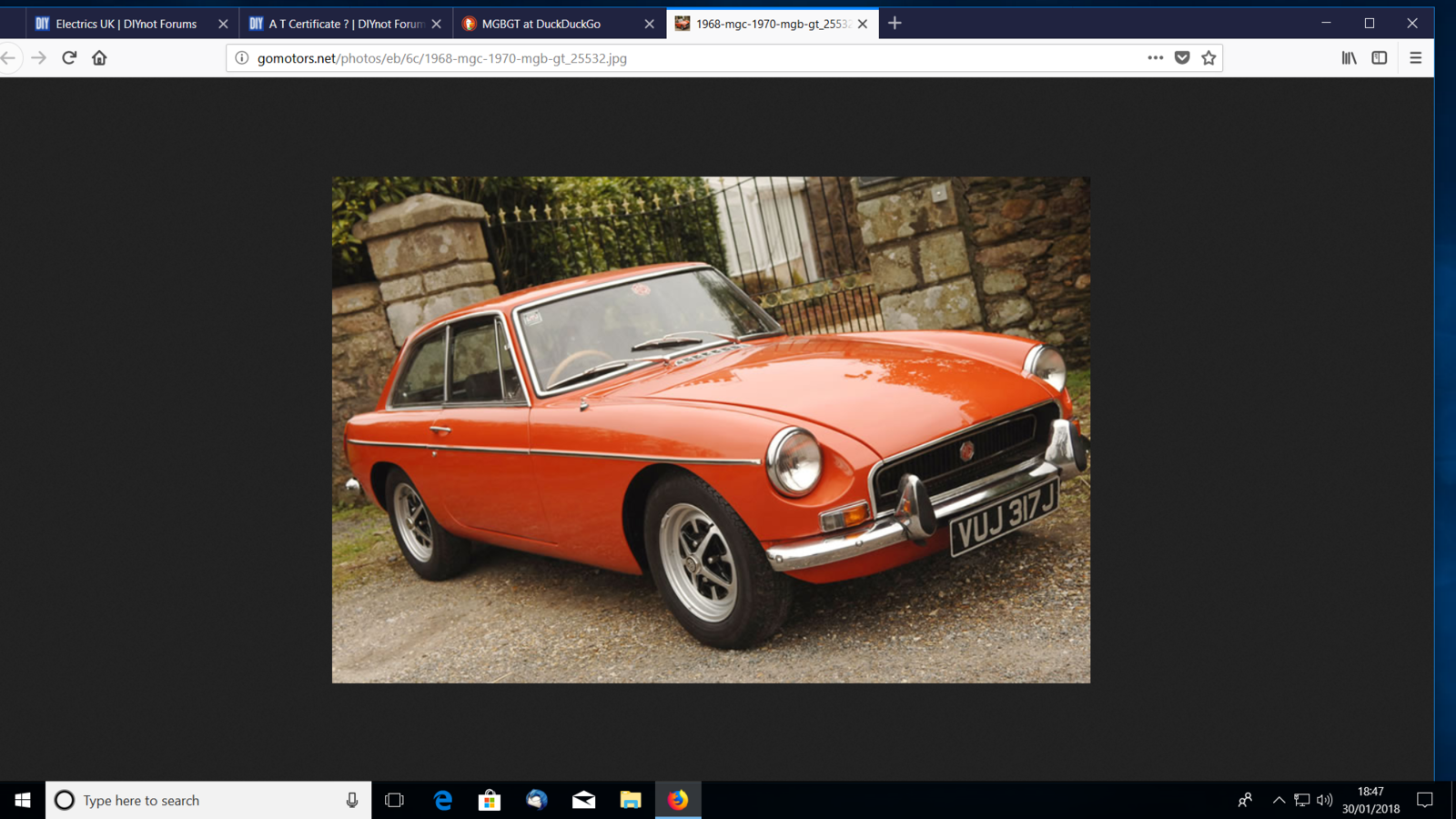The height and width of the screenshot is (819, 1456).
Task: Open the Library icon in the toolbar
Action: [1349, 58]
